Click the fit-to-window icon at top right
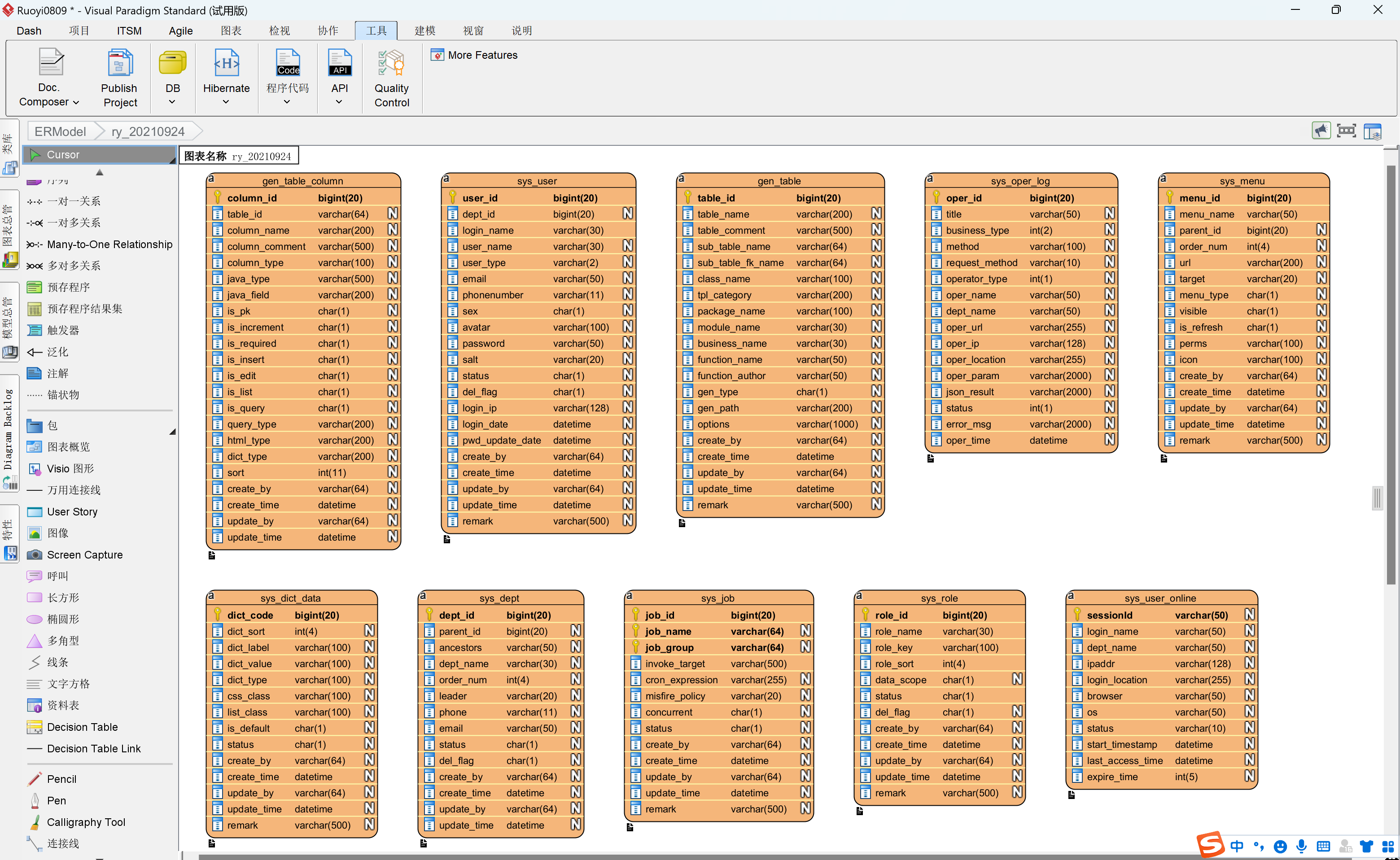 click(x=1346, y=131)
